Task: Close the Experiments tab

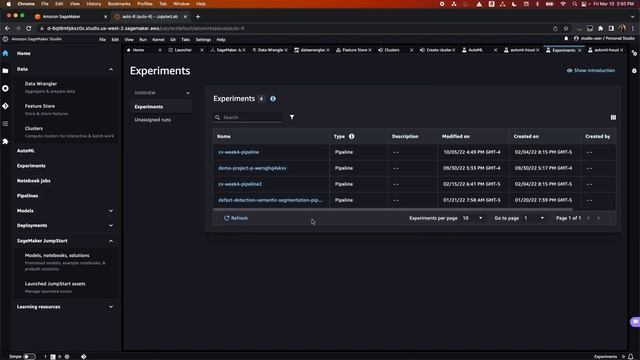Action: (x=580, y=50)
